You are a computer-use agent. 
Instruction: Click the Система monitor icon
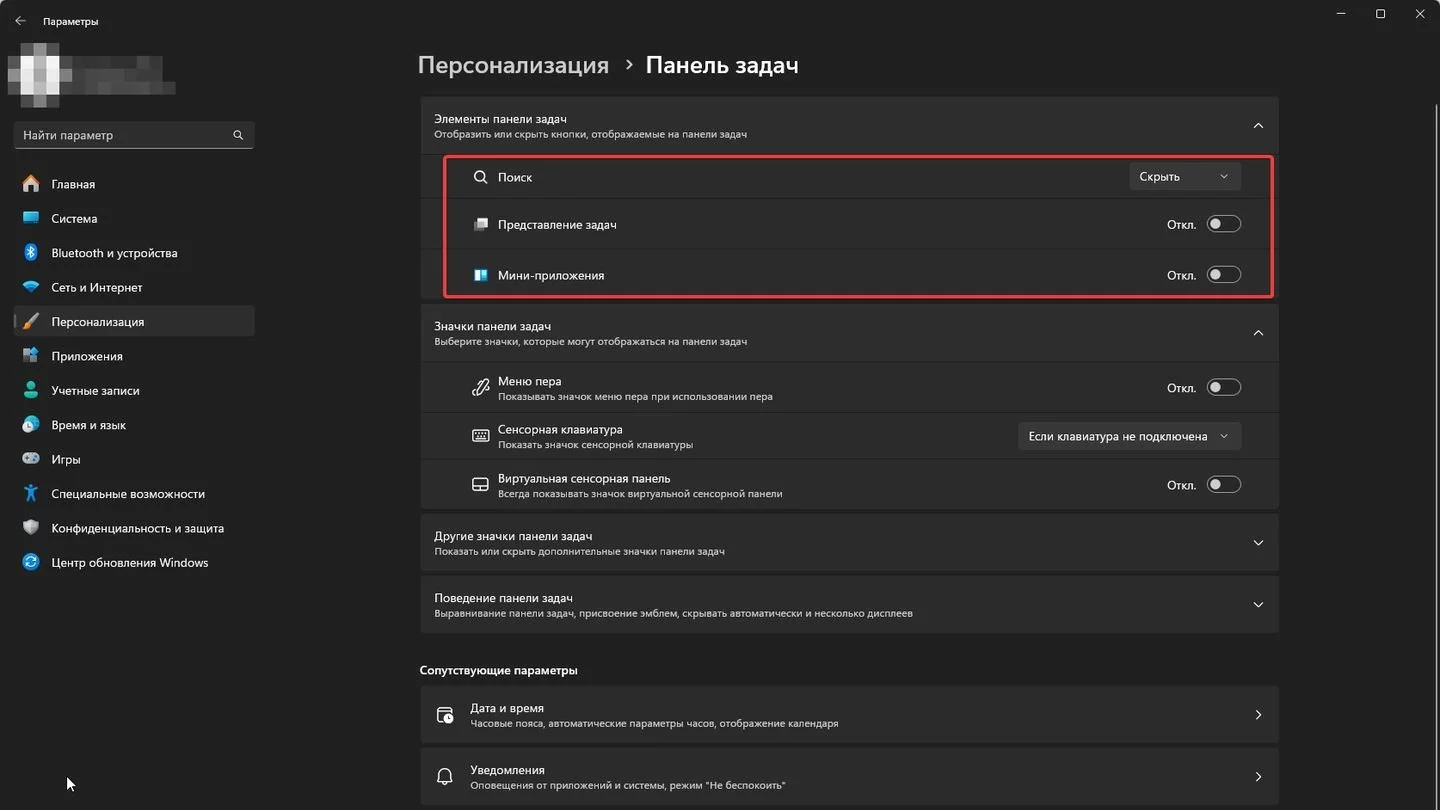(x=31, y=218)
